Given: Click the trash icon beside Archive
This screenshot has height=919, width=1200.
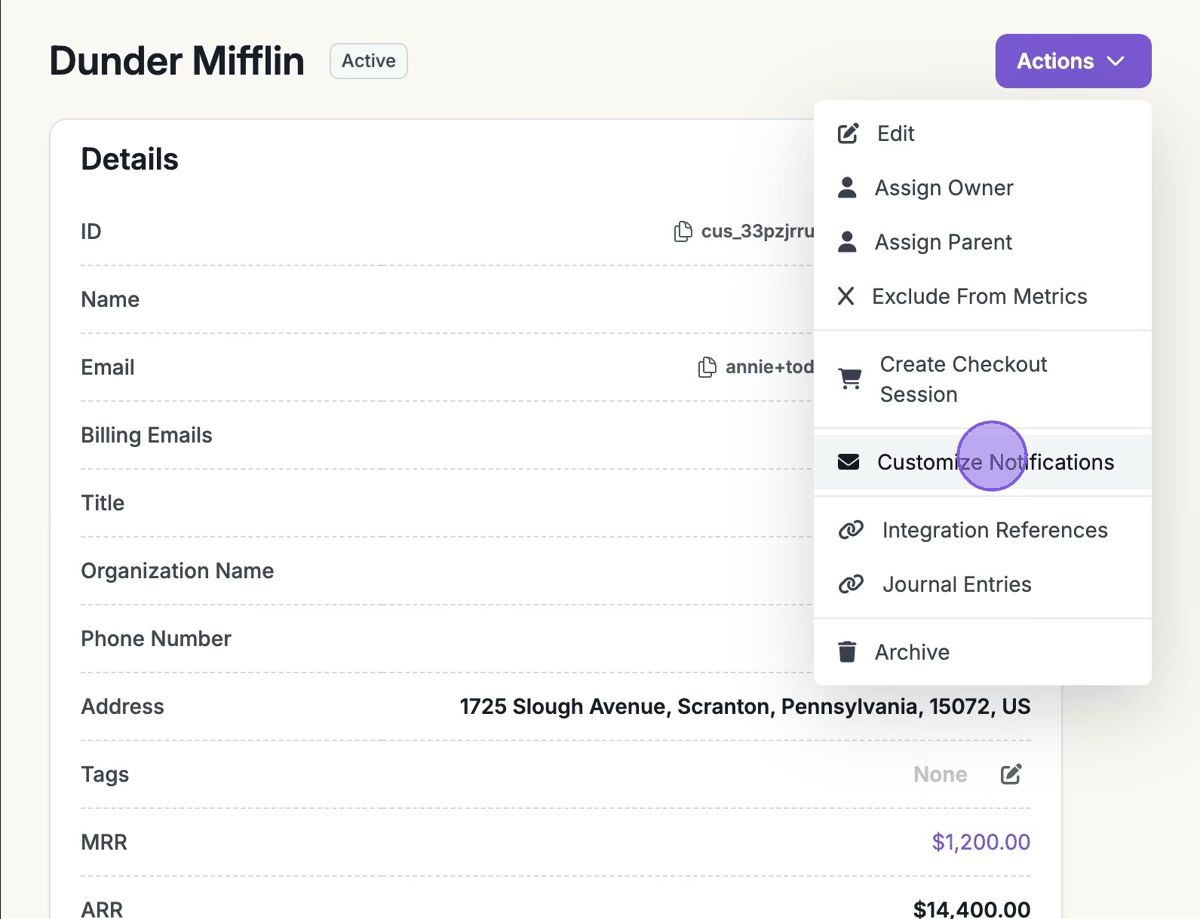Looking at the screenshot, I should coord(847,652).
